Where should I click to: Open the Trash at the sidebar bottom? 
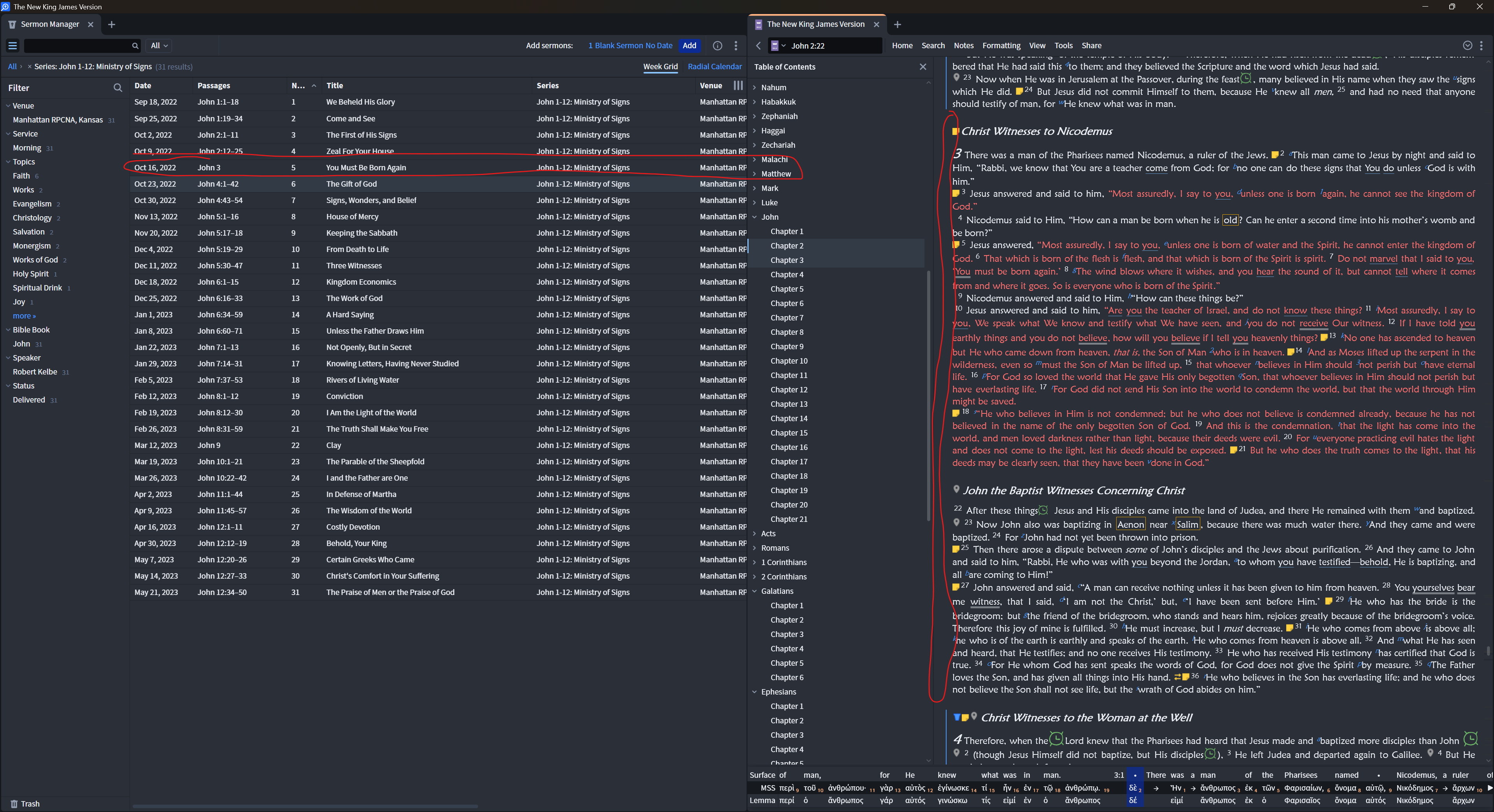25,804
